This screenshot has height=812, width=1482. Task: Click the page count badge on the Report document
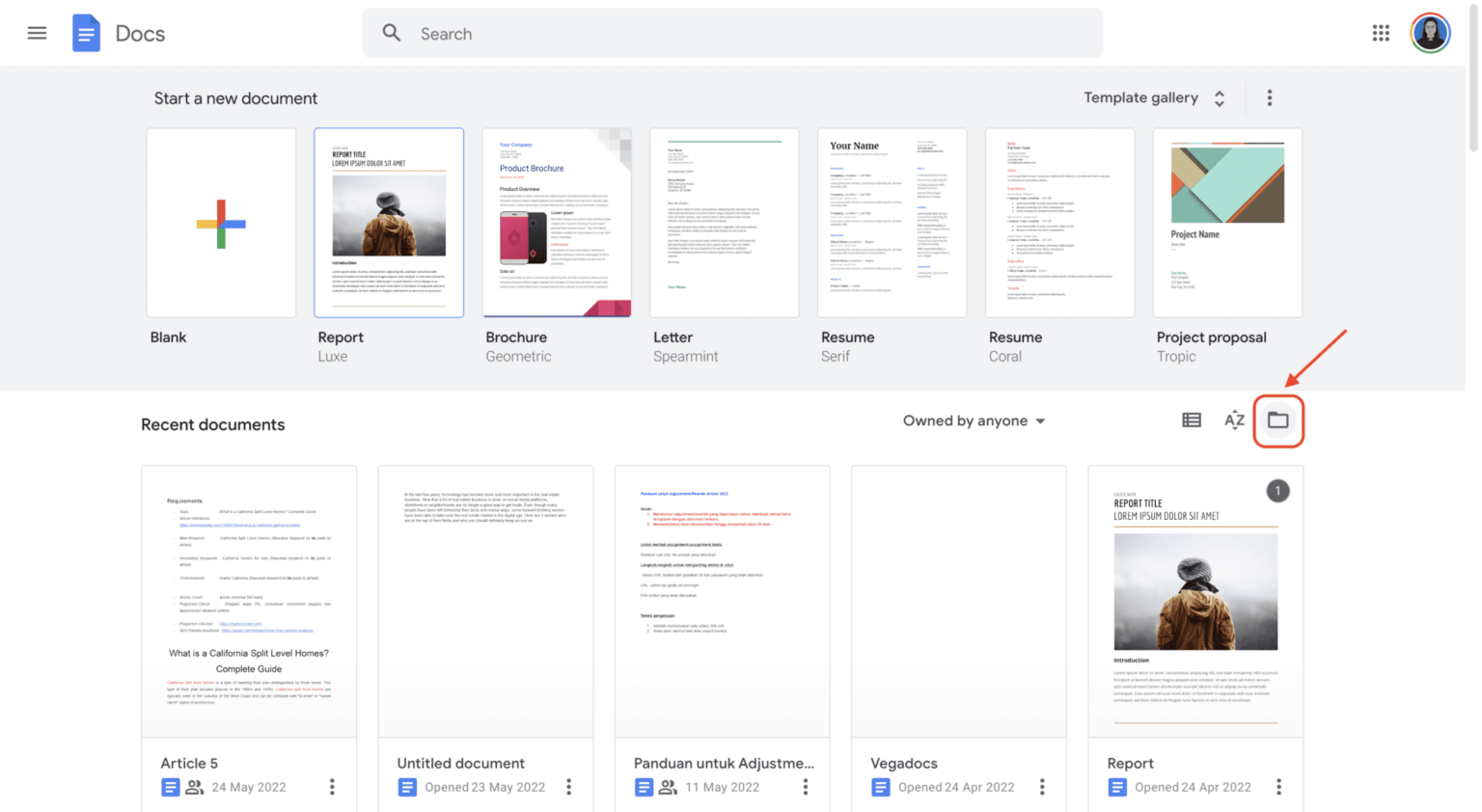point(1278,491)
